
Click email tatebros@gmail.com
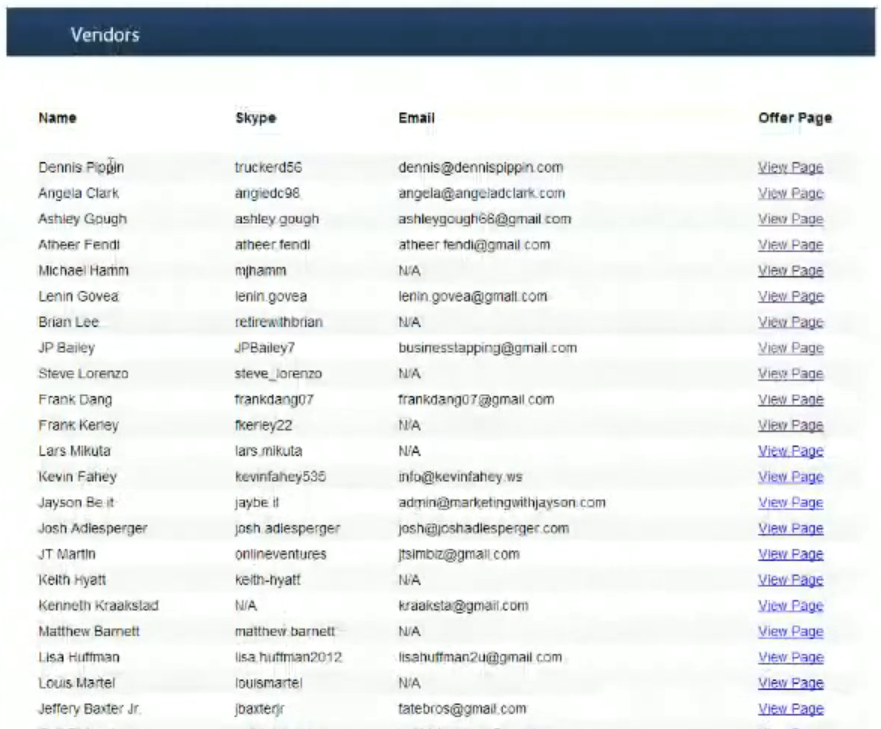[x=462, y=709]
